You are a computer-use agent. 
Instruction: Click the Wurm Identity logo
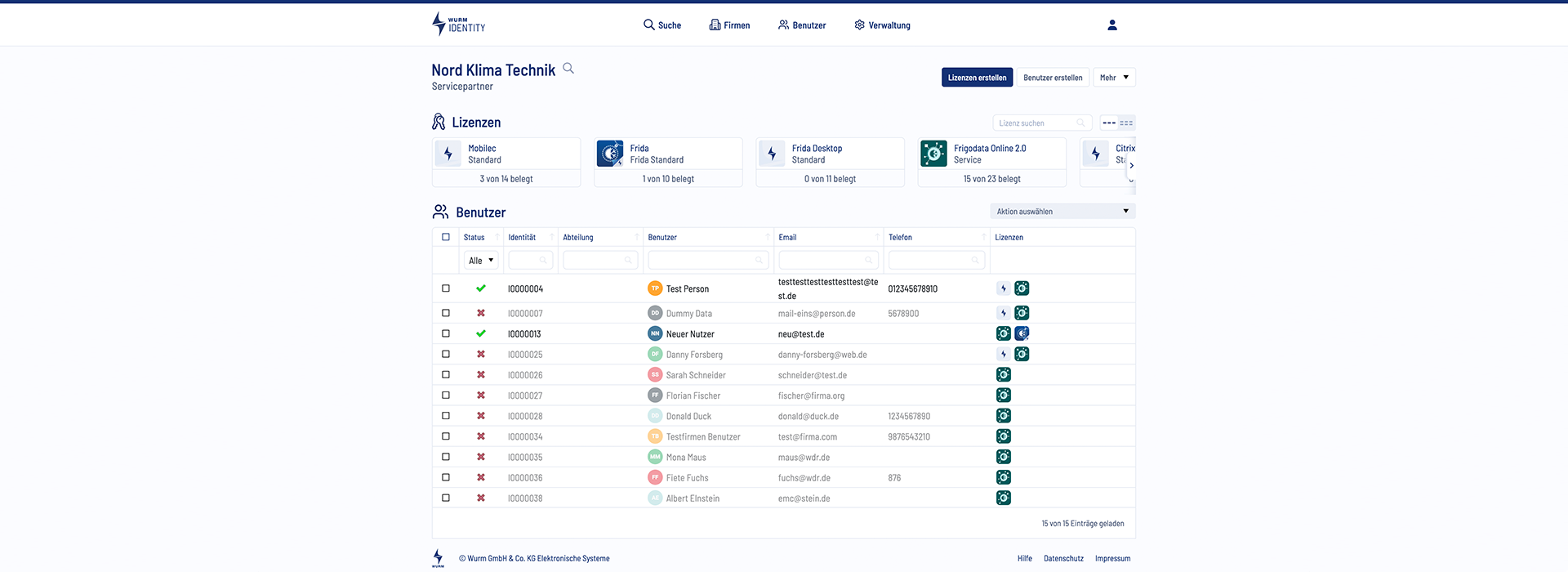tap(458, 25)
